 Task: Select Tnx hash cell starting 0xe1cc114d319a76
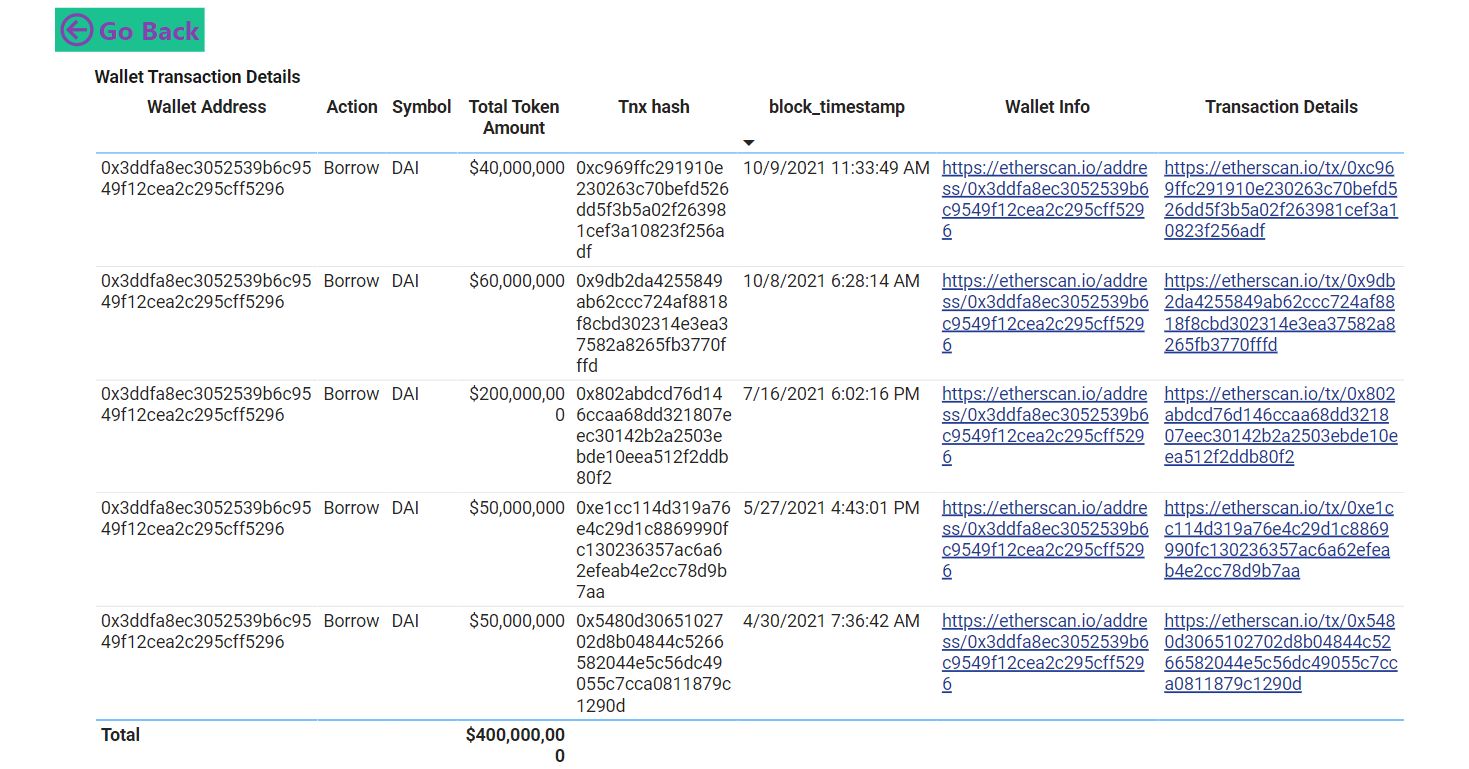pos(653,550)
